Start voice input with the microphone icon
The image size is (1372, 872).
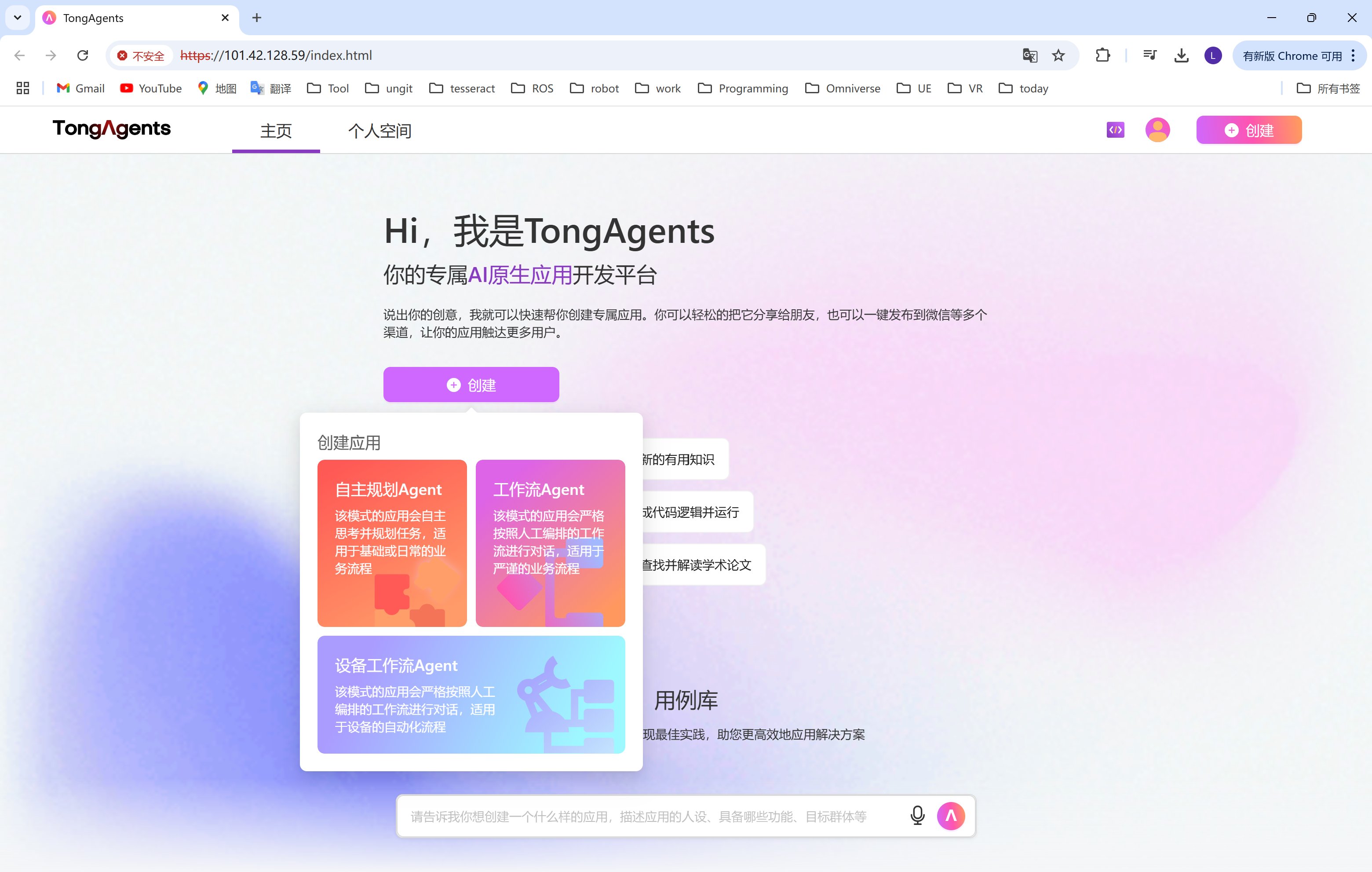click(x=917, y=816)
